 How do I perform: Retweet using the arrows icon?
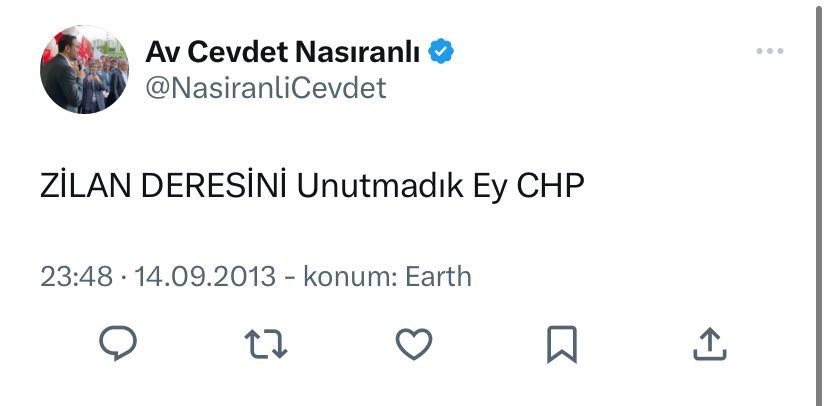266,344
